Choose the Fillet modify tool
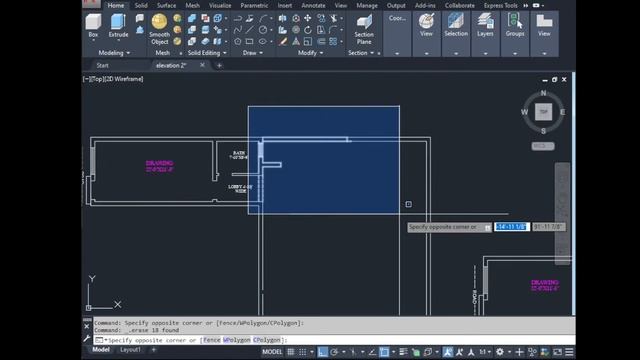The image size is (640, 360). pyautogui.click(x=333, y=30)
